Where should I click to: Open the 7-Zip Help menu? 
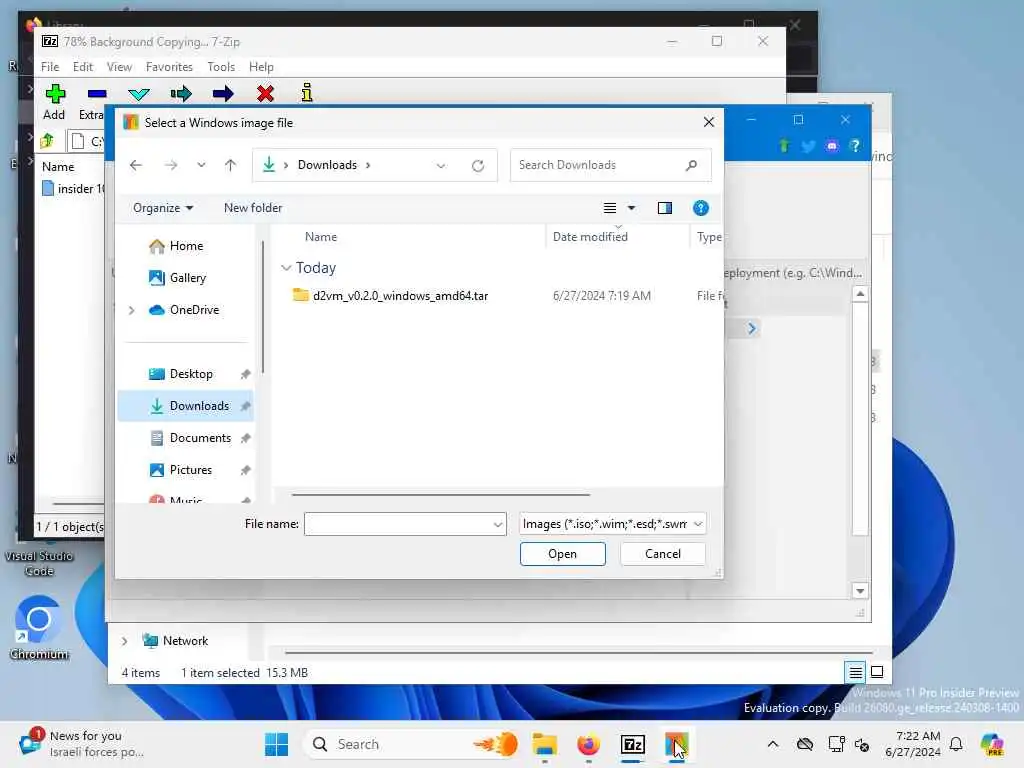[x=261, y=67]
